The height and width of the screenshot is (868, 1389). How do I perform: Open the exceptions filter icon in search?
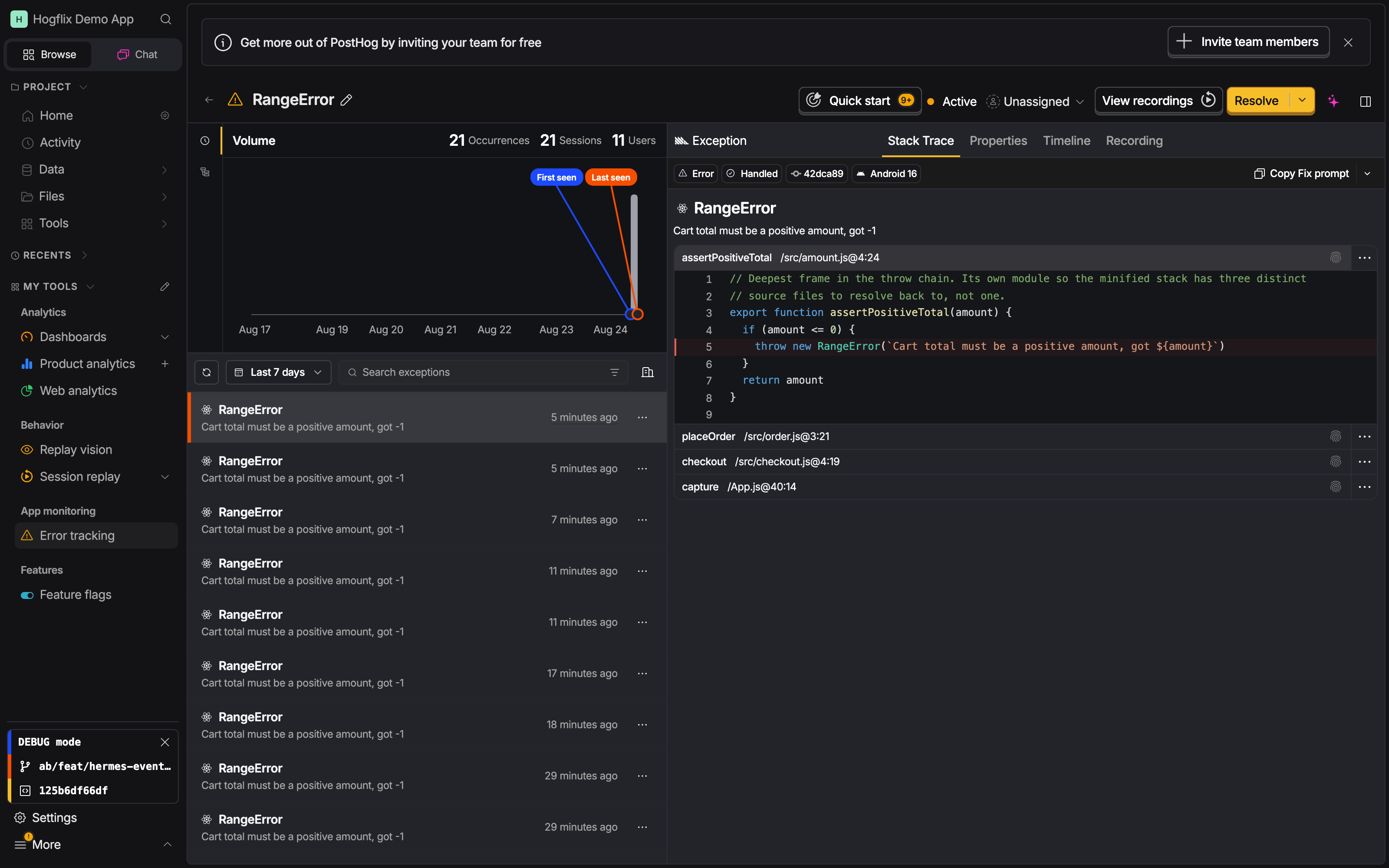[614, 372]
